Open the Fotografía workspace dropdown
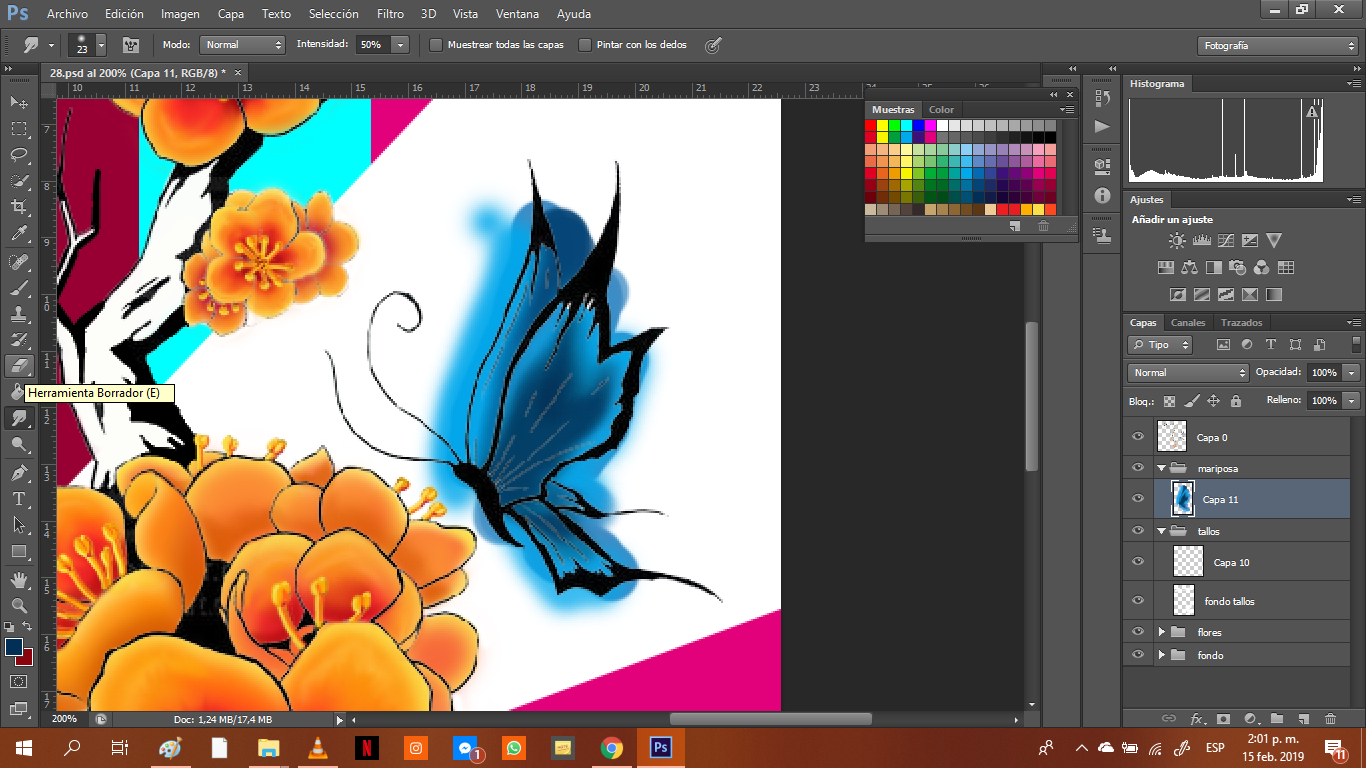This screenshot has width=1366, height=768. coord(1277,46)
